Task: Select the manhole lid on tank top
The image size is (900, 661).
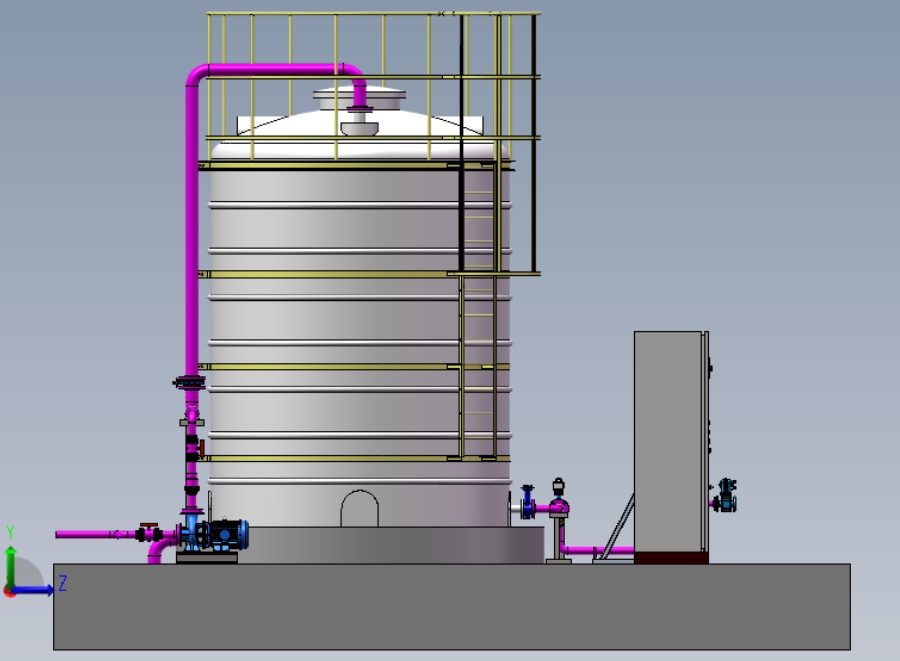Action: tap(359, 98)
